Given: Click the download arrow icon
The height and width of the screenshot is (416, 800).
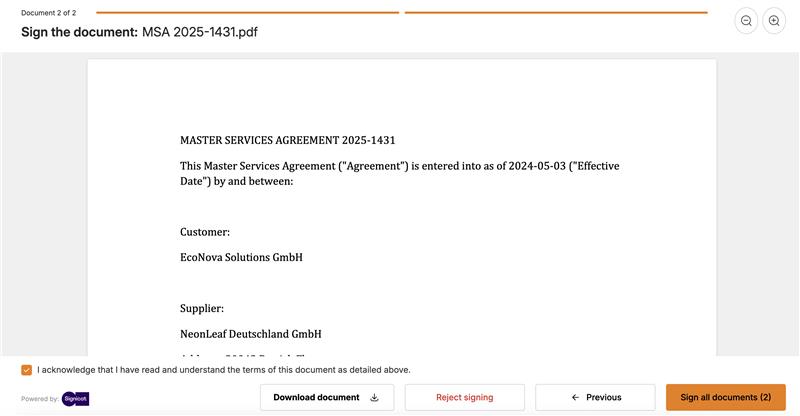Looking at the screenshot, I should click(x=375, y=397).
